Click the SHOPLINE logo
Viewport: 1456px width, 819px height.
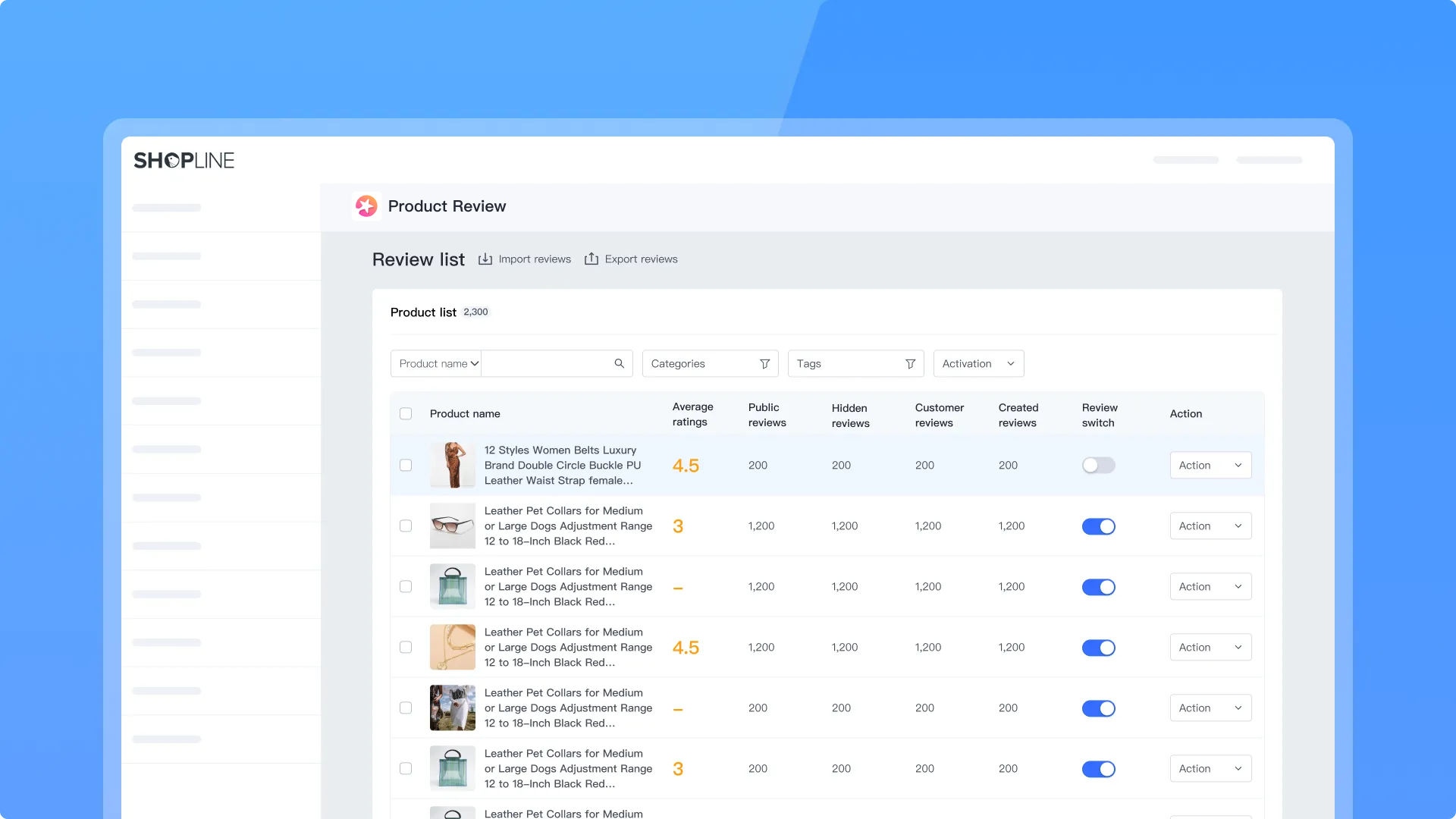coord(184,161)
